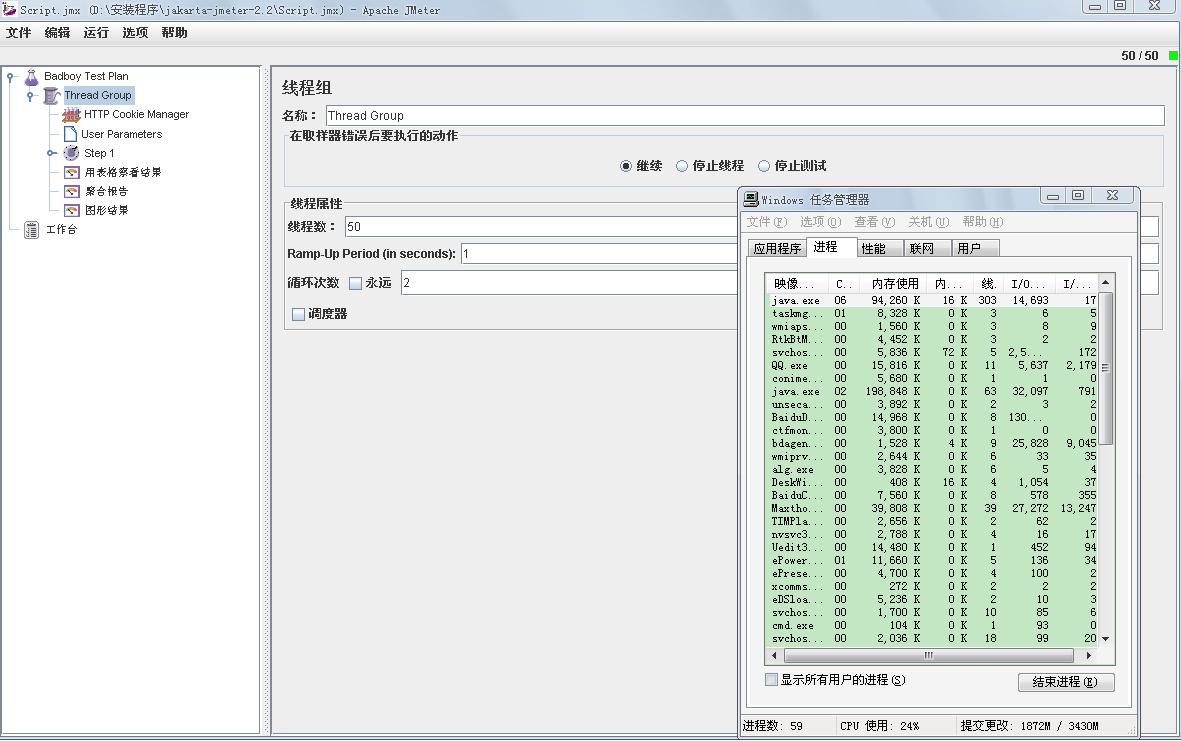
Task: Open Task Manager 文件 menu
Action: point(766,221)
